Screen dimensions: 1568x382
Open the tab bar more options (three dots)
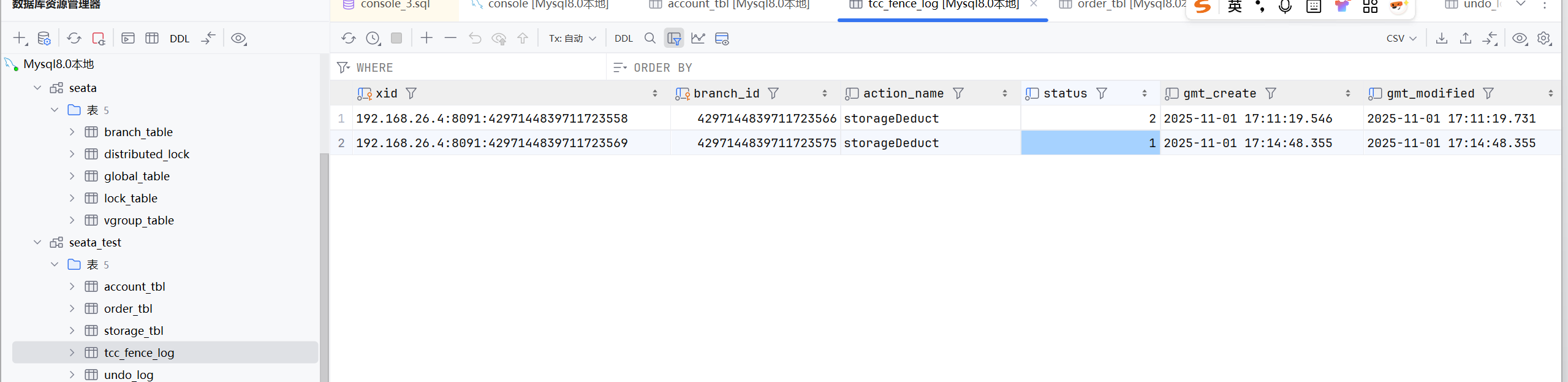coord(1545,4)
